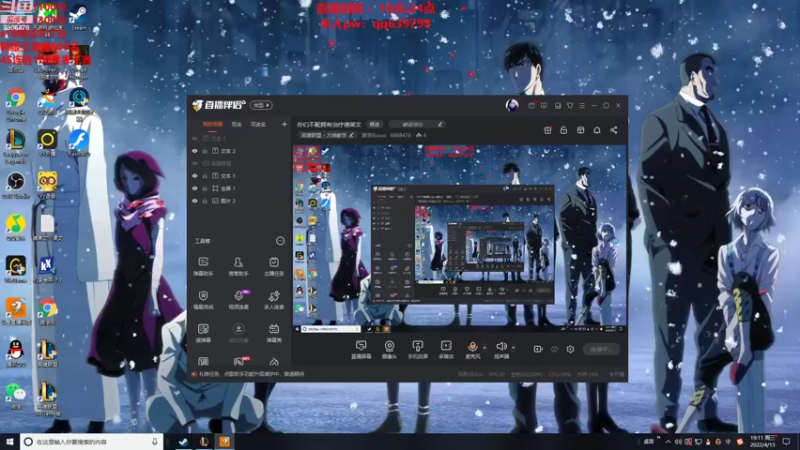Switch to the second scene tab

pyautogui.click(x=237, y=124)
